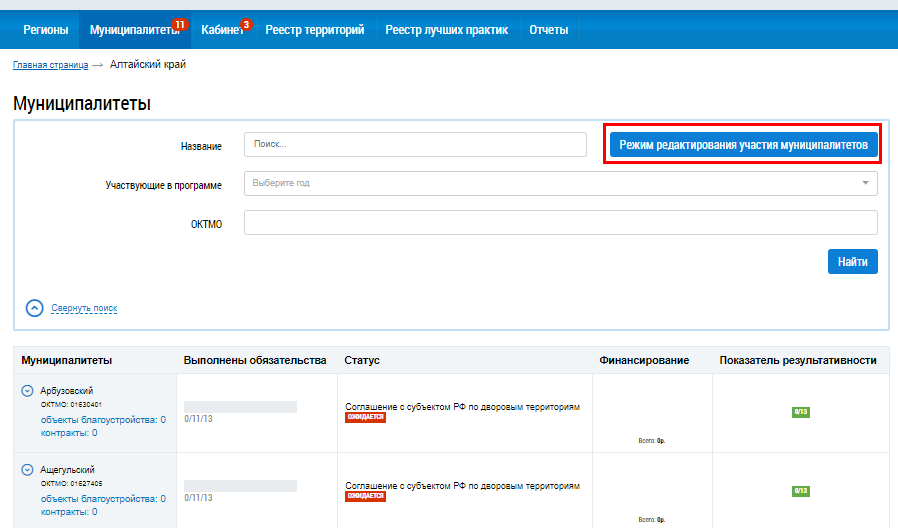Open the Регионы tab

click(46, 30)
